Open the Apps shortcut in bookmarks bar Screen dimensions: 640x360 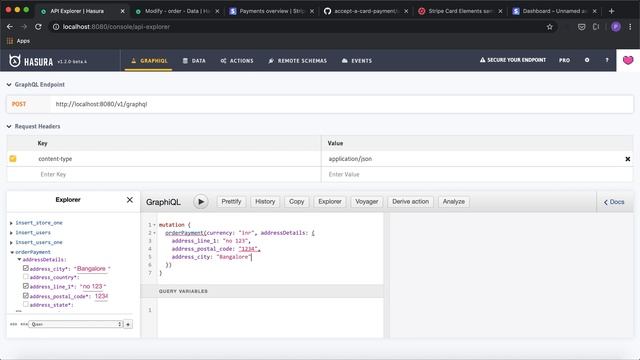point(18,41)
